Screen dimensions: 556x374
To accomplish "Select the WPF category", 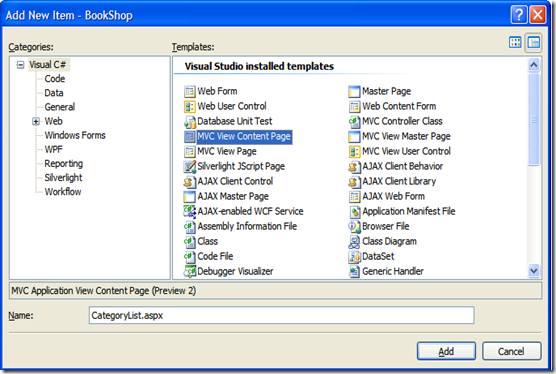I will (54, 150).
